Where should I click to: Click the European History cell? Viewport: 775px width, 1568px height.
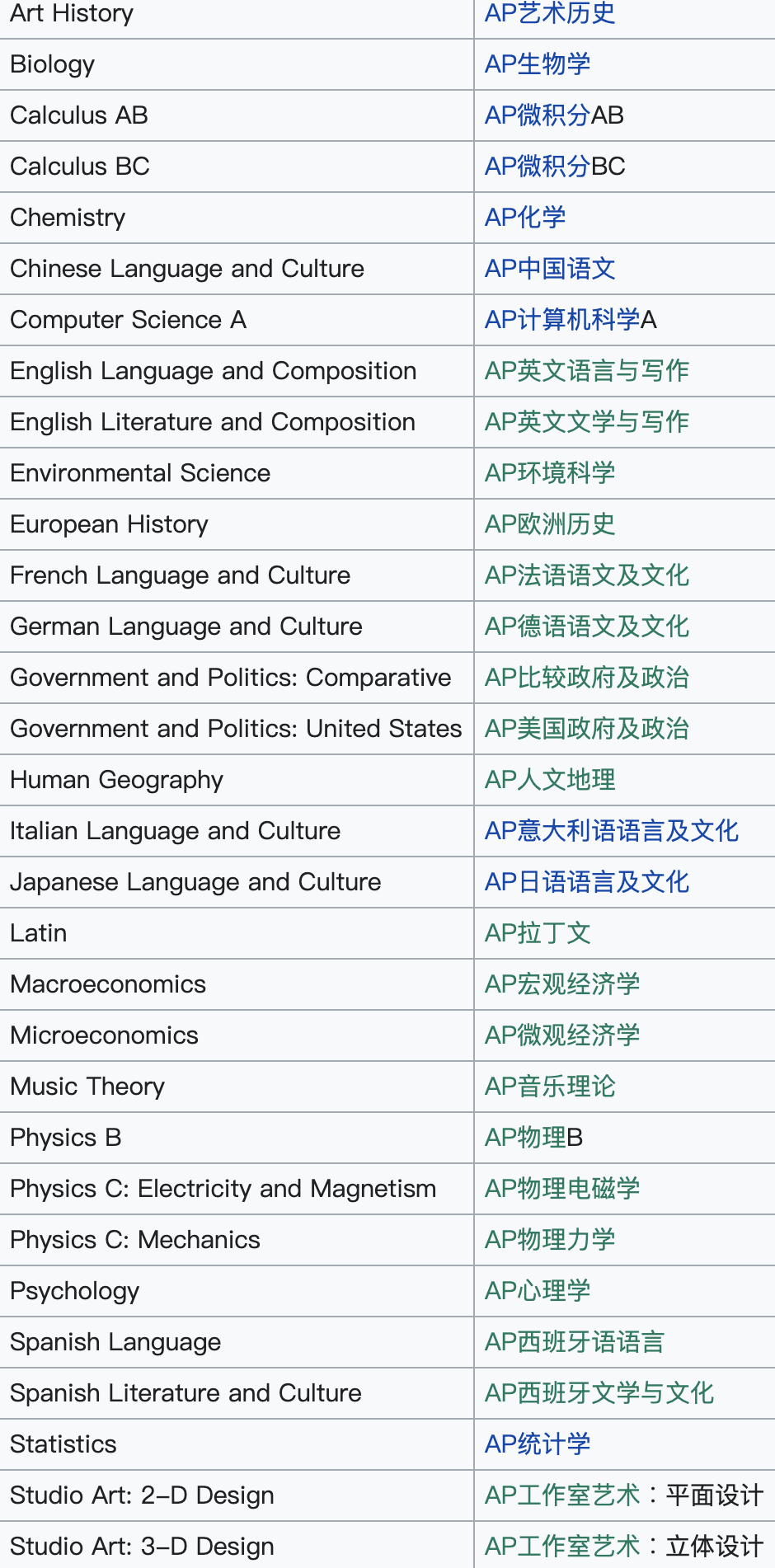tap(237, 524)
